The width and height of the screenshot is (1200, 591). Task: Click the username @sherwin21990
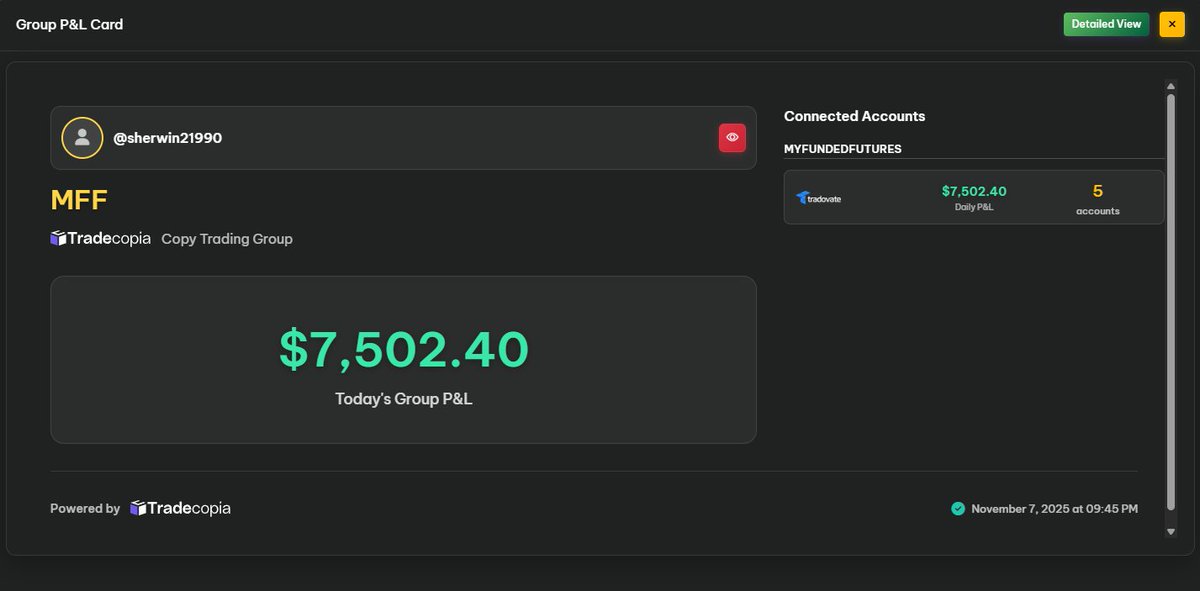pyautogui.click(x=168, y=138)
